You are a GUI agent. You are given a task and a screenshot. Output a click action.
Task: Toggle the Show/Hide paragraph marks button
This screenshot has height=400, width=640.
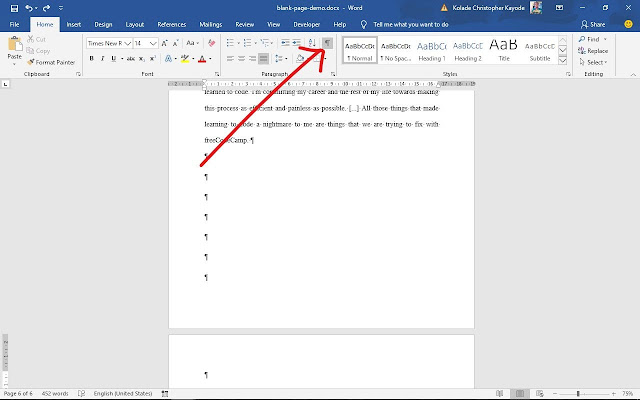coord(327,43)
